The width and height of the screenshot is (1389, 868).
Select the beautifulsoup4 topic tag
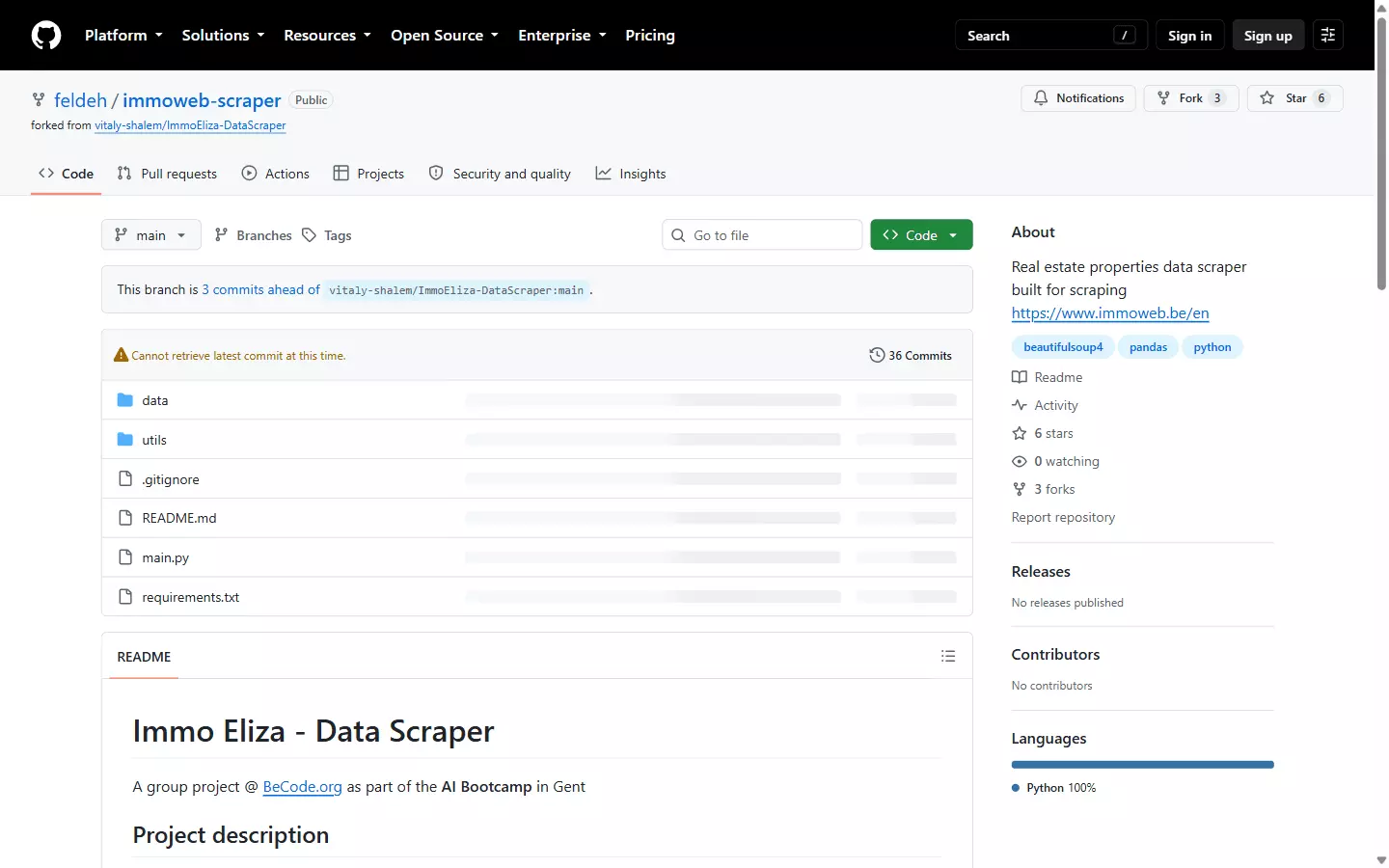(x=1063, y=347)
